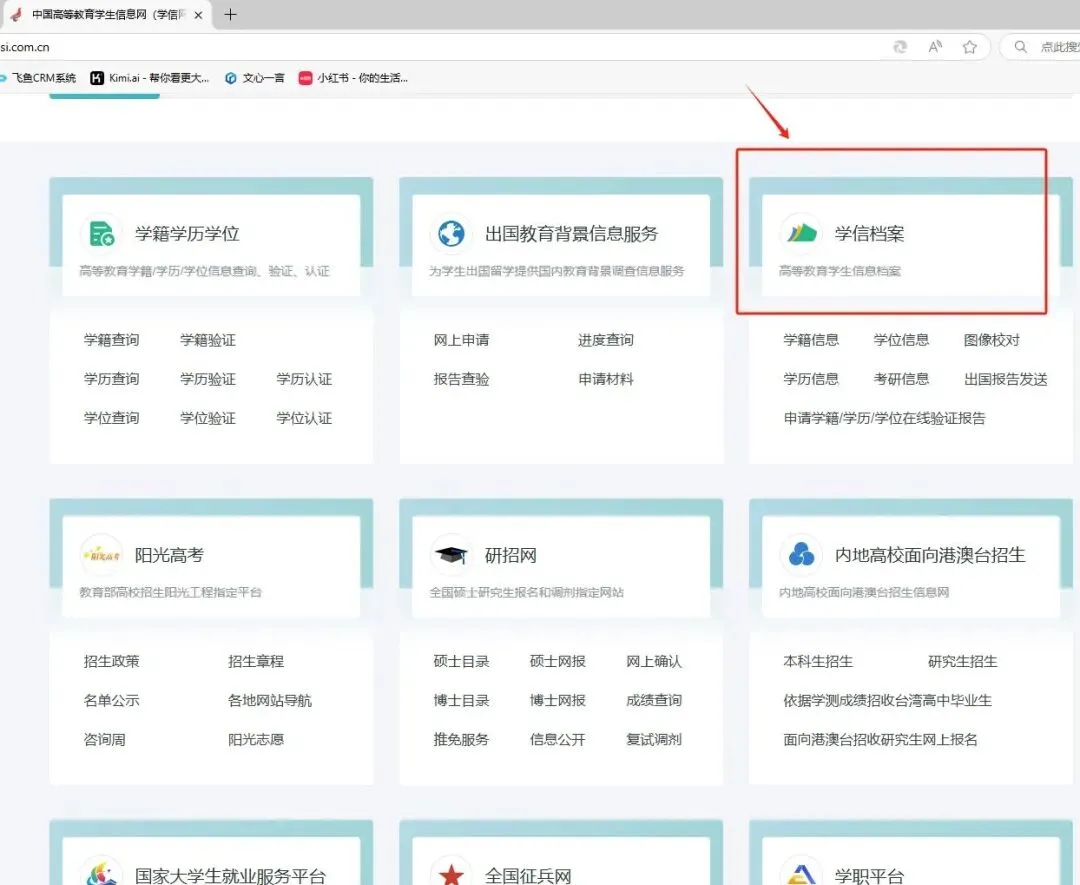
Task: Click the 学历查询 link
Action: coord(112,379)
